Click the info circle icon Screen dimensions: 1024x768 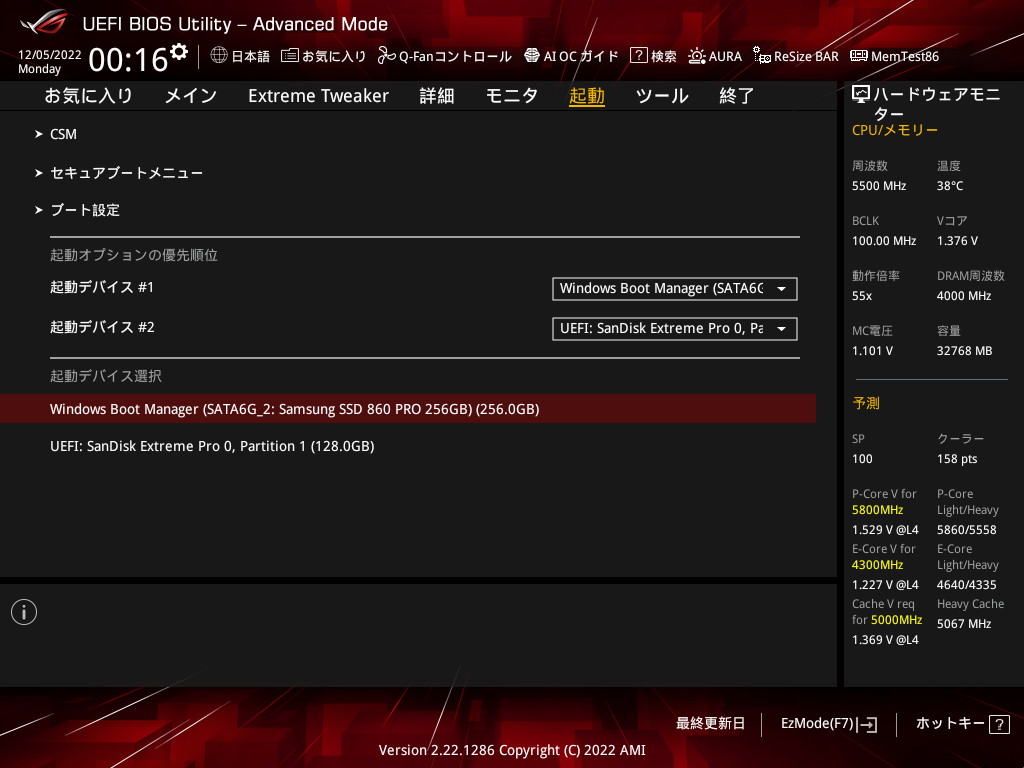pyautogui.click(x=24, y=612)
